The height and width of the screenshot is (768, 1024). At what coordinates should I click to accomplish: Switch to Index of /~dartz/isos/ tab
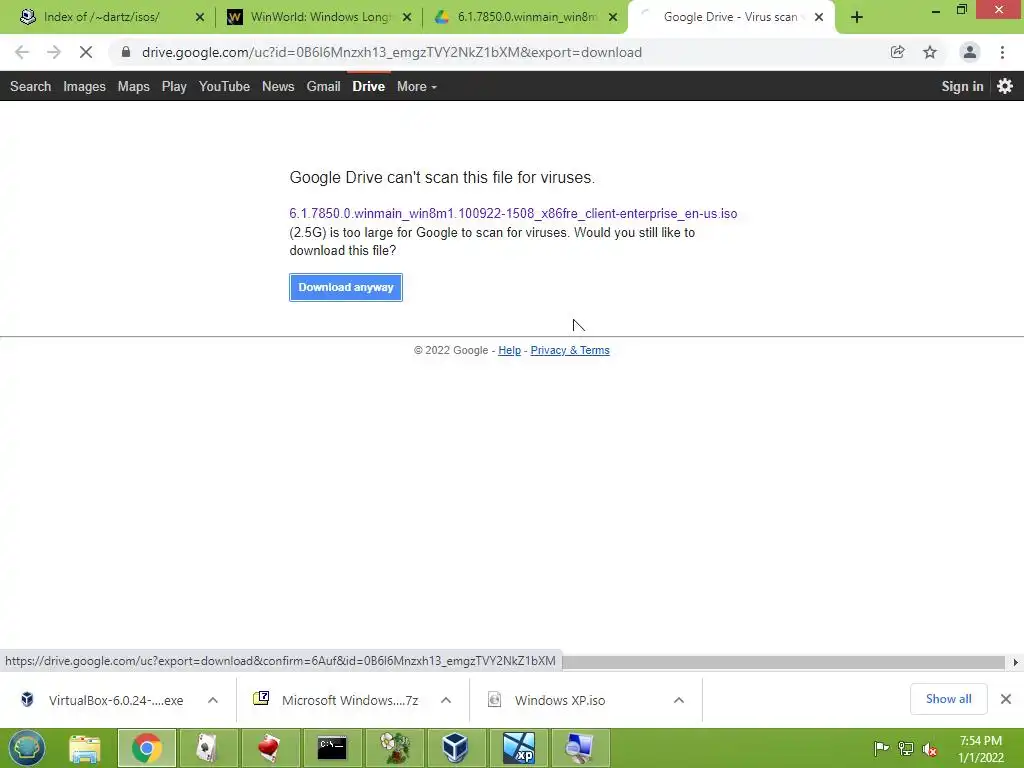(101, 17)
